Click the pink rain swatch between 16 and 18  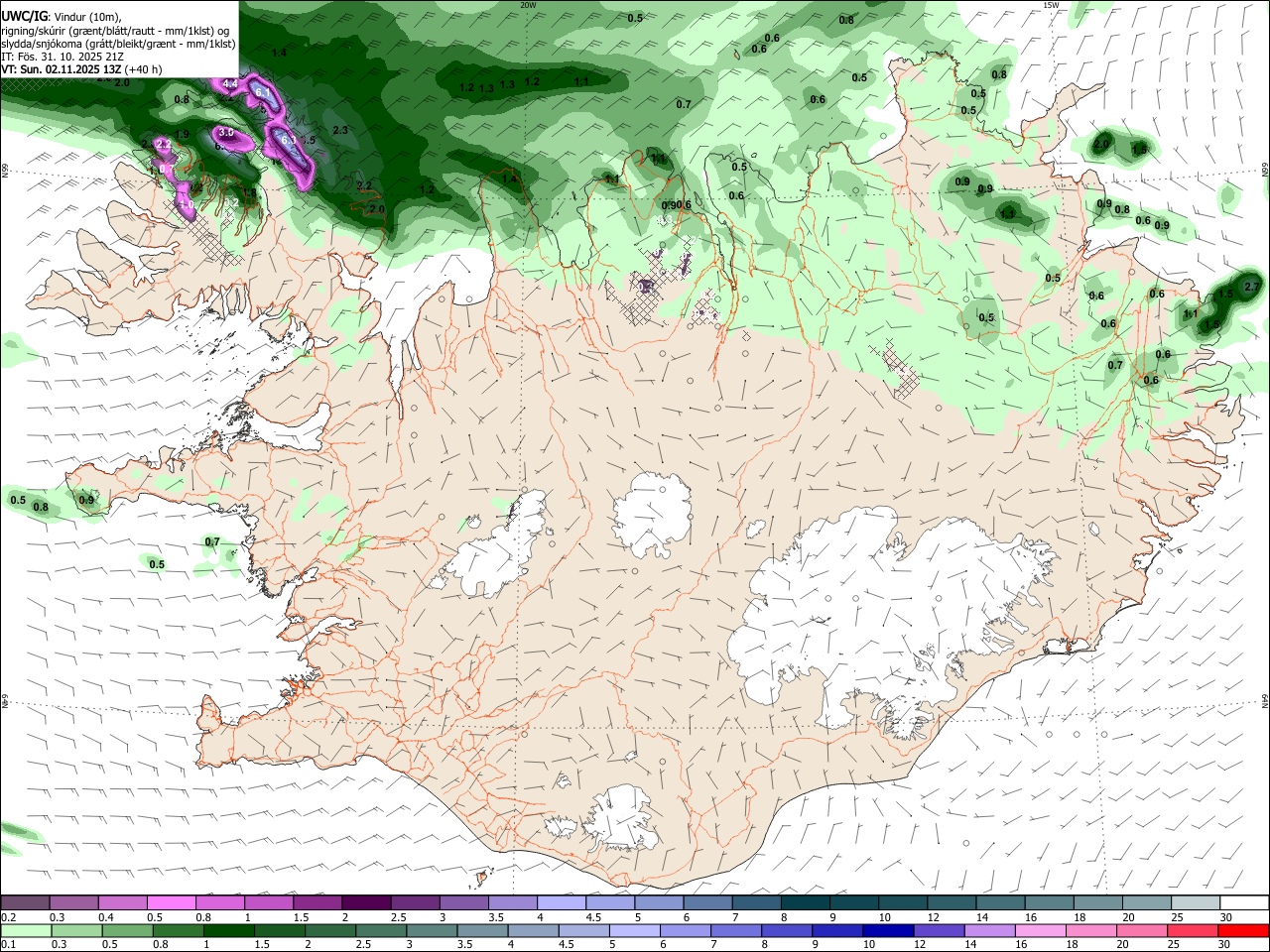click(1039, 930)
